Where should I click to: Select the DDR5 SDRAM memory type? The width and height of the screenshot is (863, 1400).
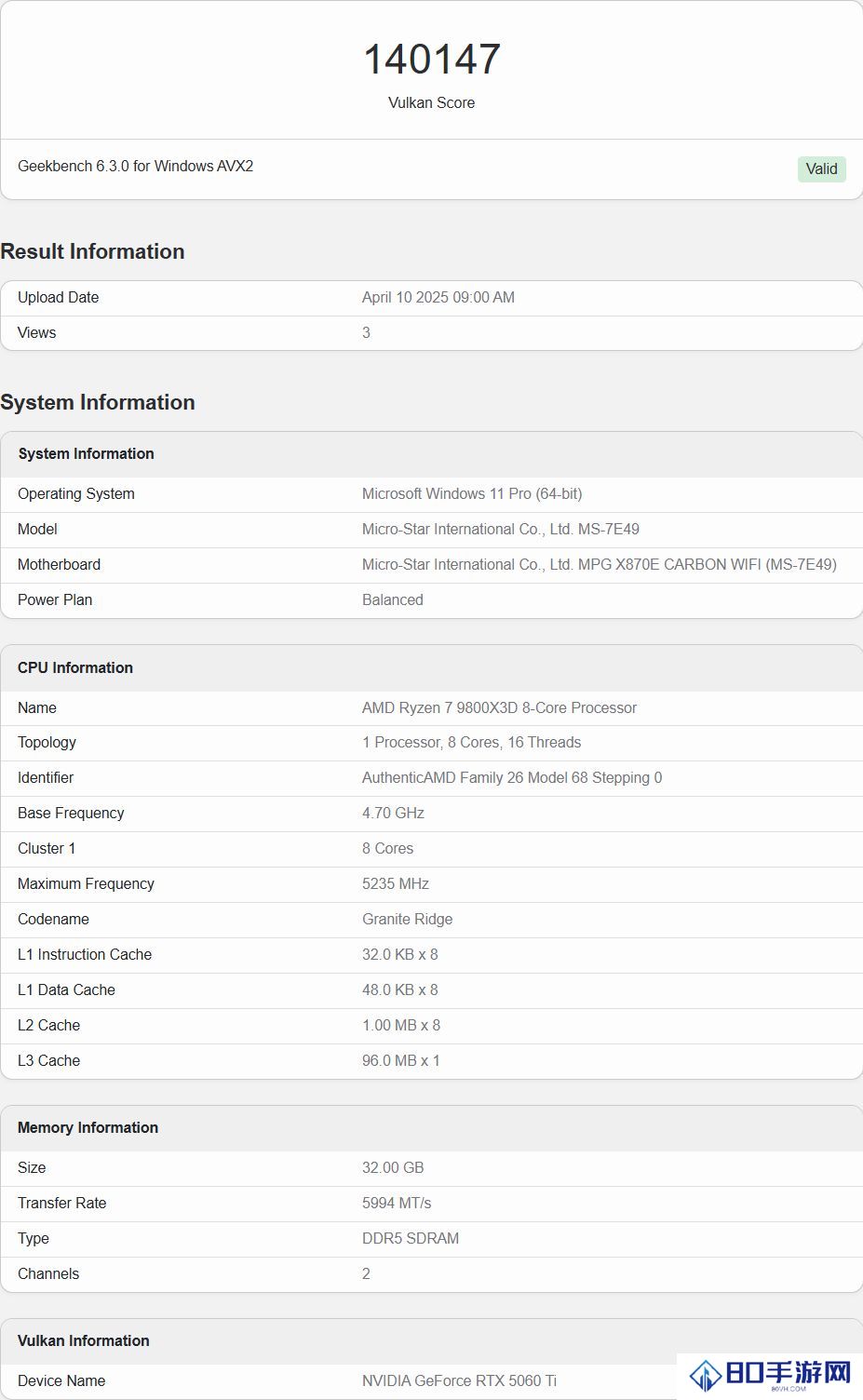pos(411,1238)
